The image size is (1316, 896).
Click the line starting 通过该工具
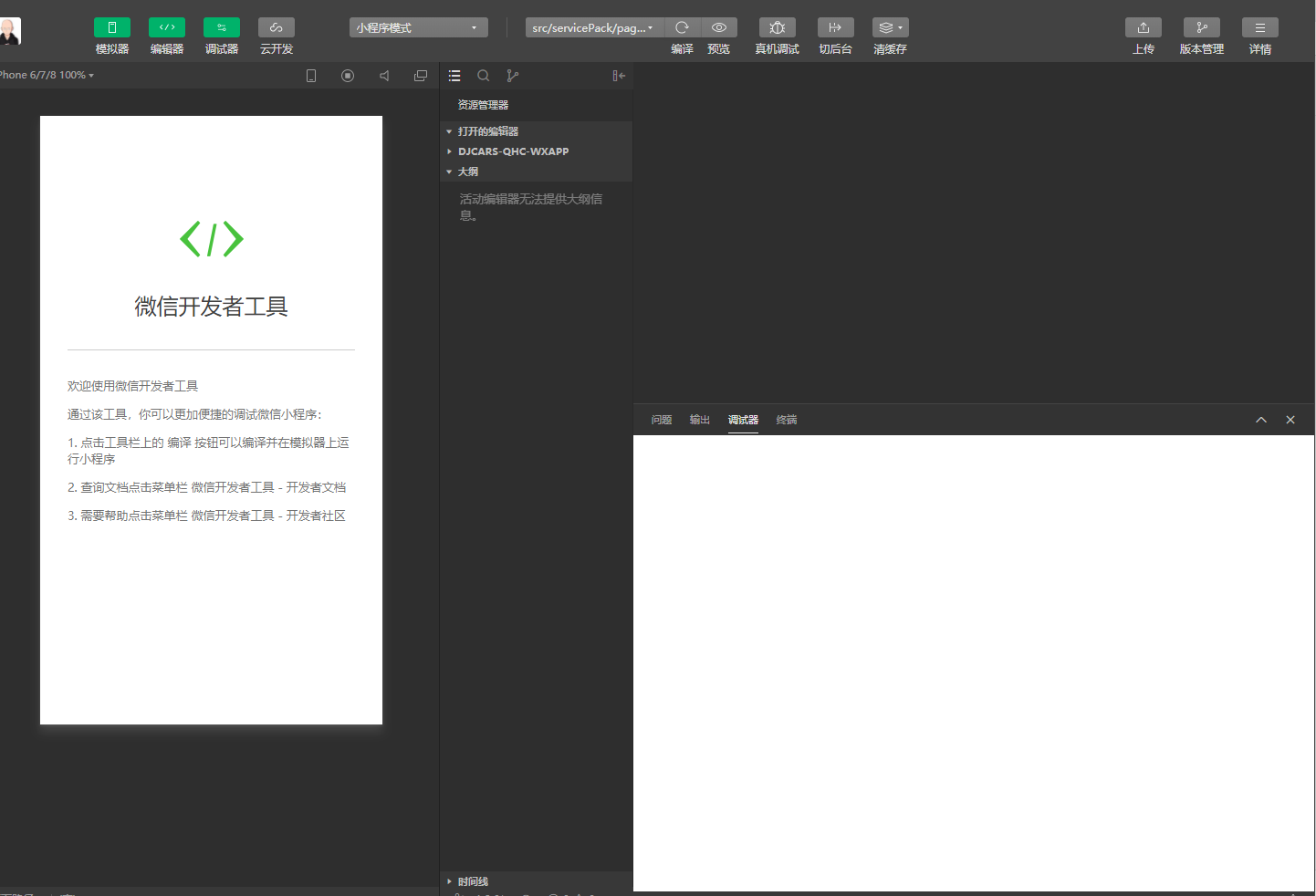(195, 414)
